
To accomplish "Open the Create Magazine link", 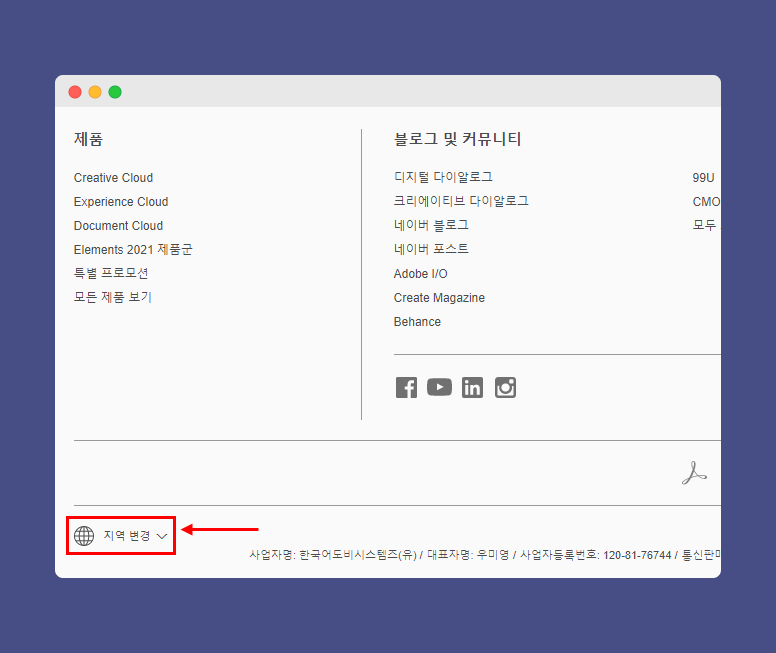I will pyautogui.click(x=439, y=298).
